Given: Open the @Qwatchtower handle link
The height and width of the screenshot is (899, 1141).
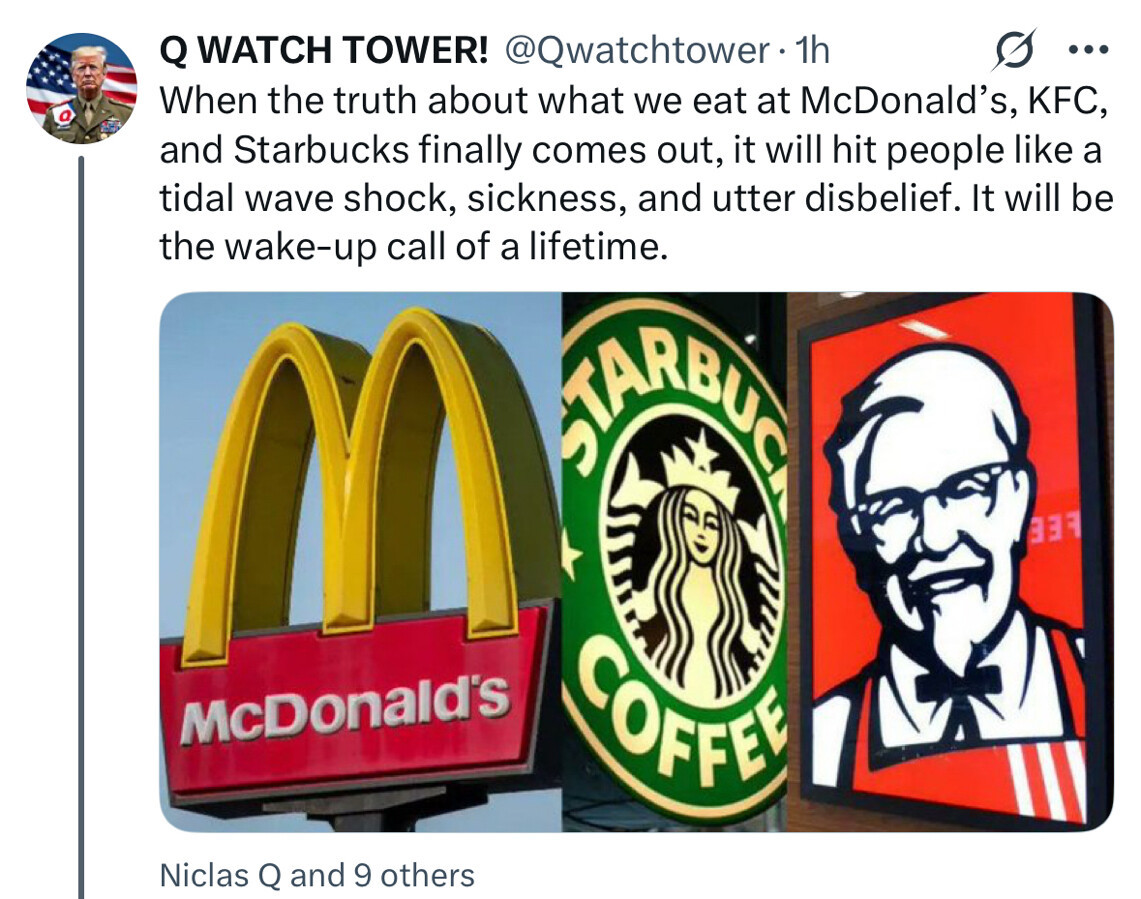Looking at the screenshot, I should 635,50.
